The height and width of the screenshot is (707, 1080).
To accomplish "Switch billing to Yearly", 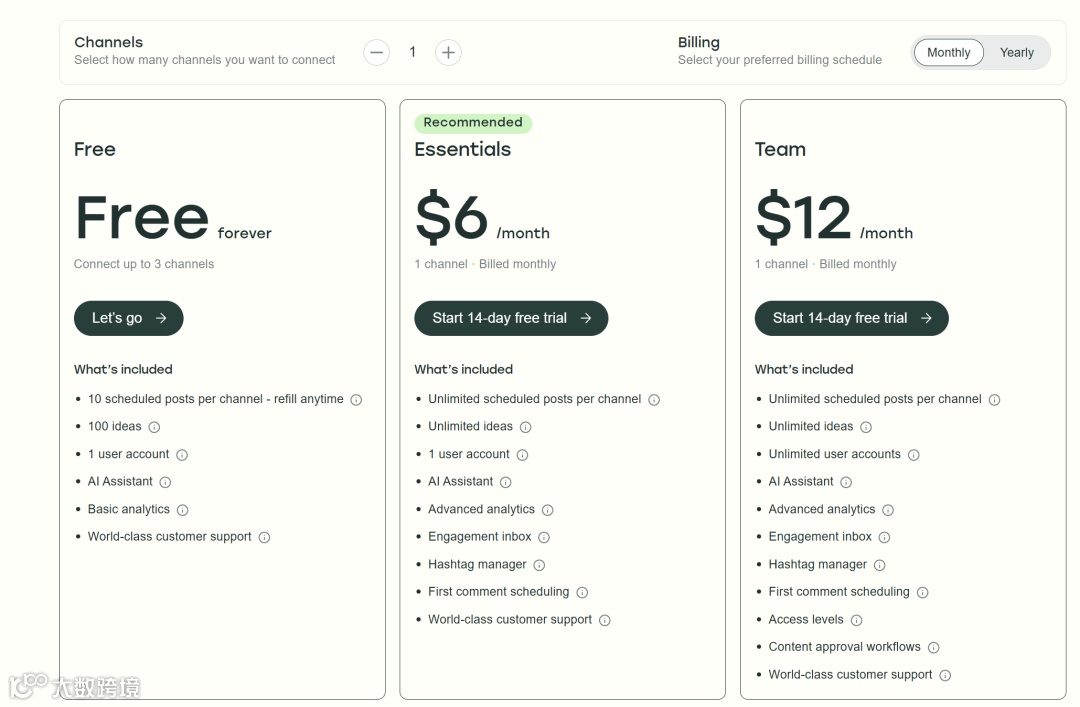I will [x=1016, y=53].
